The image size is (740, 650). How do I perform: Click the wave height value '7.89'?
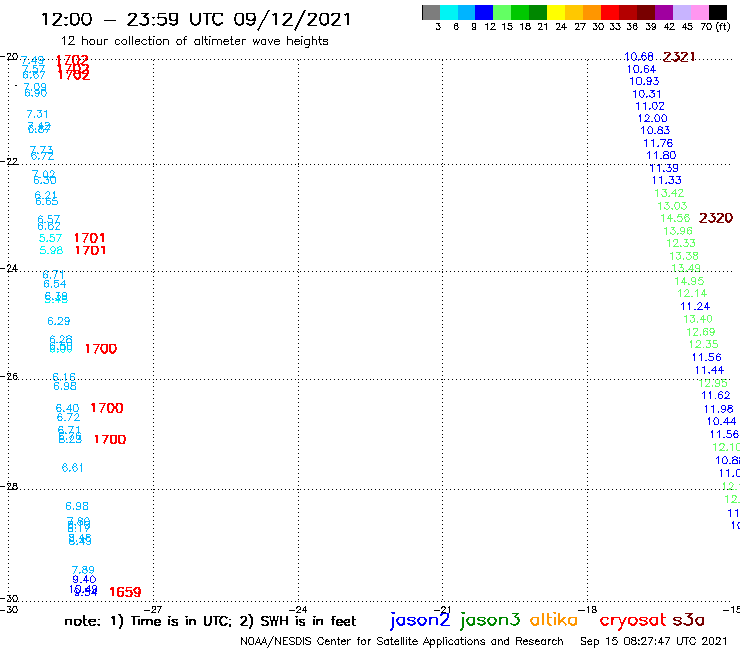[x=83, y=570]
